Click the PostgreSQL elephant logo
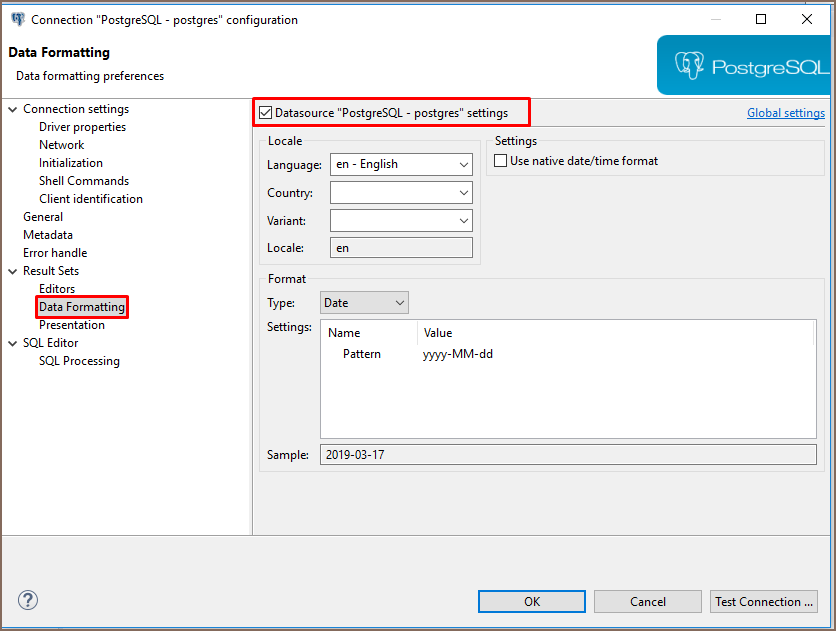This screenshot has height=631, width=836. pos(690,66)
